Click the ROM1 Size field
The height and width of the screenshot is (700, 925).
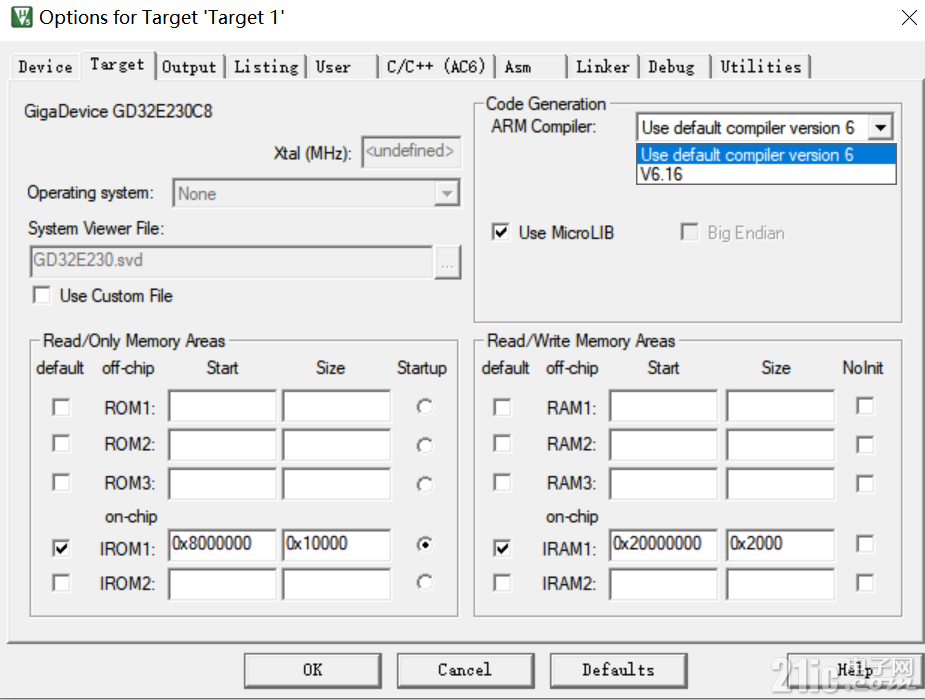point(336,405)
